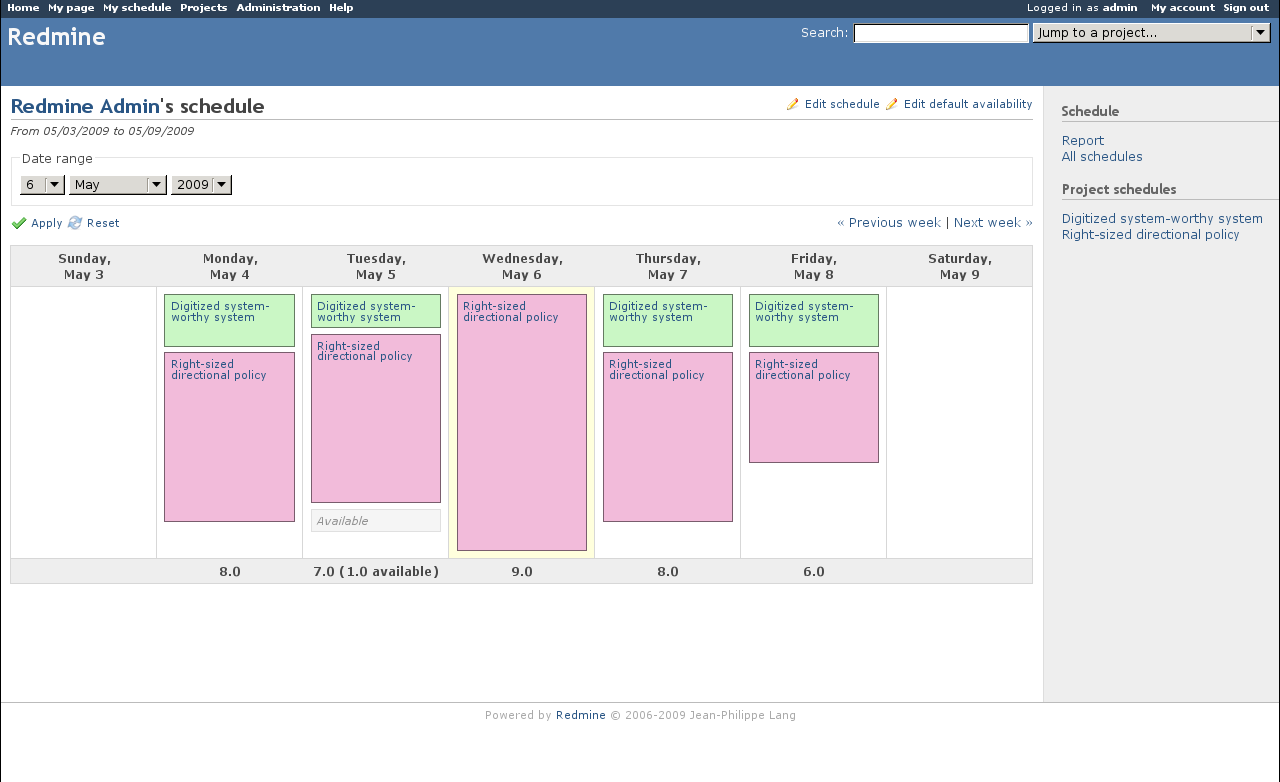1280x782 pixels.
Task: Click the Apply link
Action: 46,223
